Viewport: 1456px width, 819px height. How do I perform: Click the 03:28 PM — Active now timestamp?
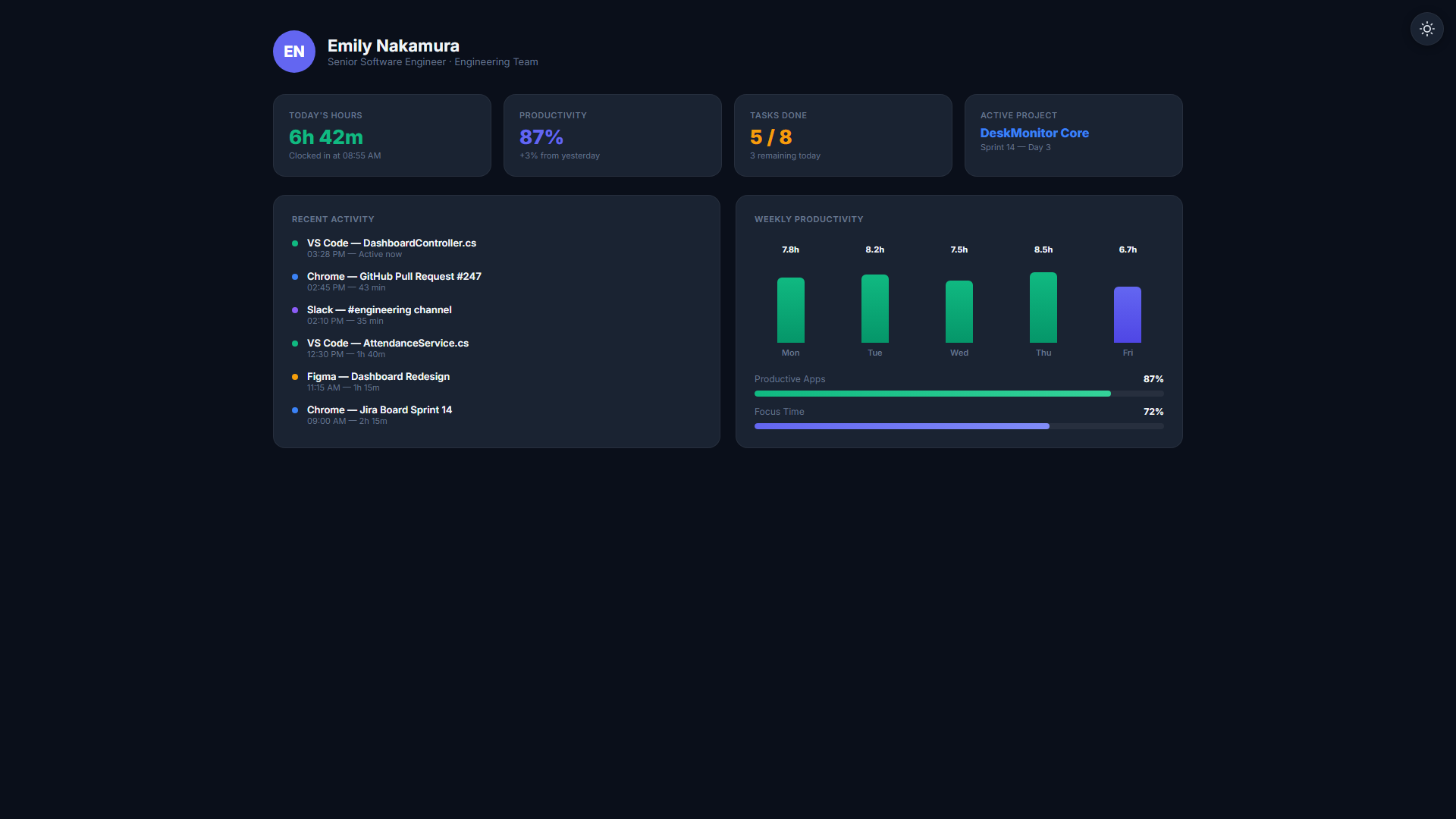354,254
